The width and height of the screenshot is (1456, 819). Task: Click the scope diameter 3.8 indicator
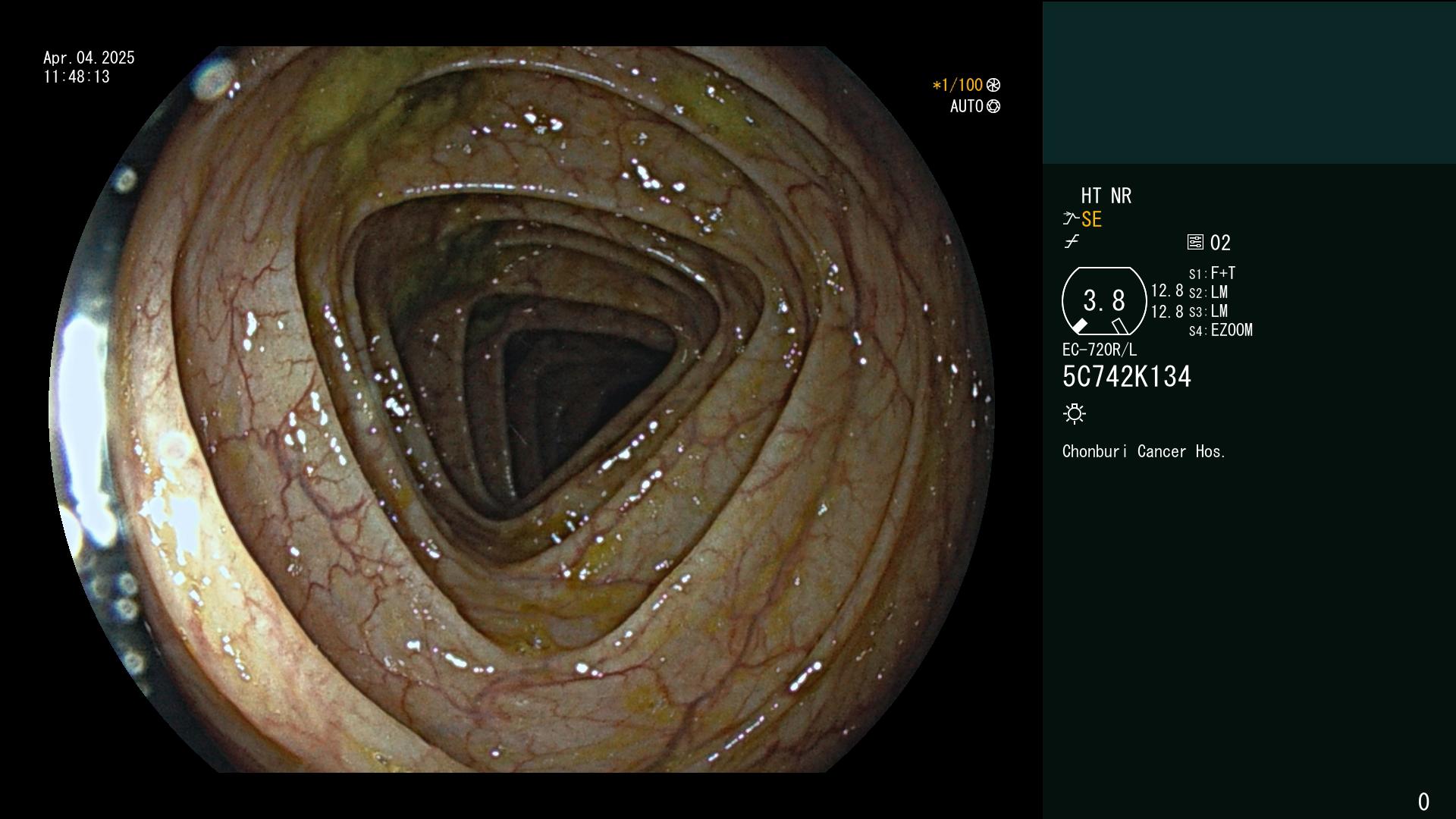pyautogui.click(x=1104, y=301)
